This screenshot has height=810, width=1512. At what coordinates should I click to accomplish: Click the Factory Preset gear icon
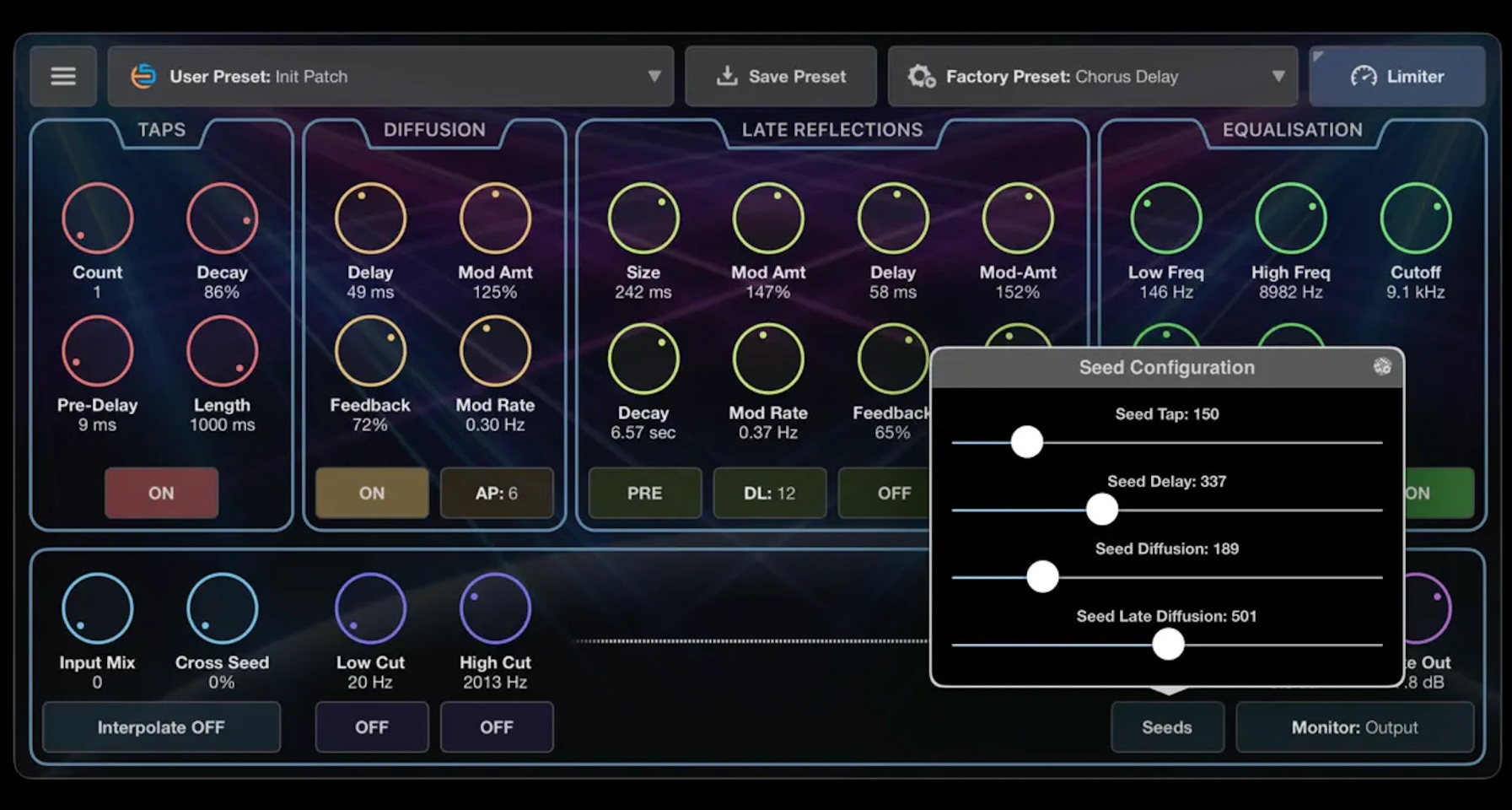(921, 76)
